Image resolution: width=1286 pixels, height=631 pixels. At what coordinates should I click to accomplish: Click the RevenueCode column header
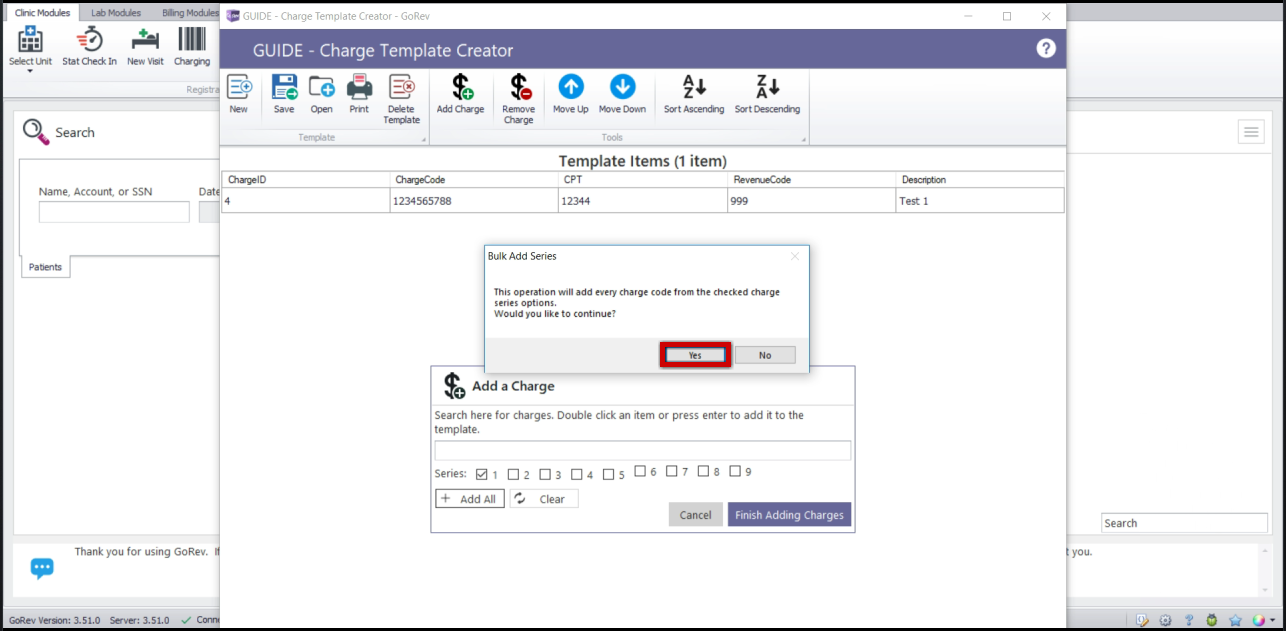pos(812,180)
